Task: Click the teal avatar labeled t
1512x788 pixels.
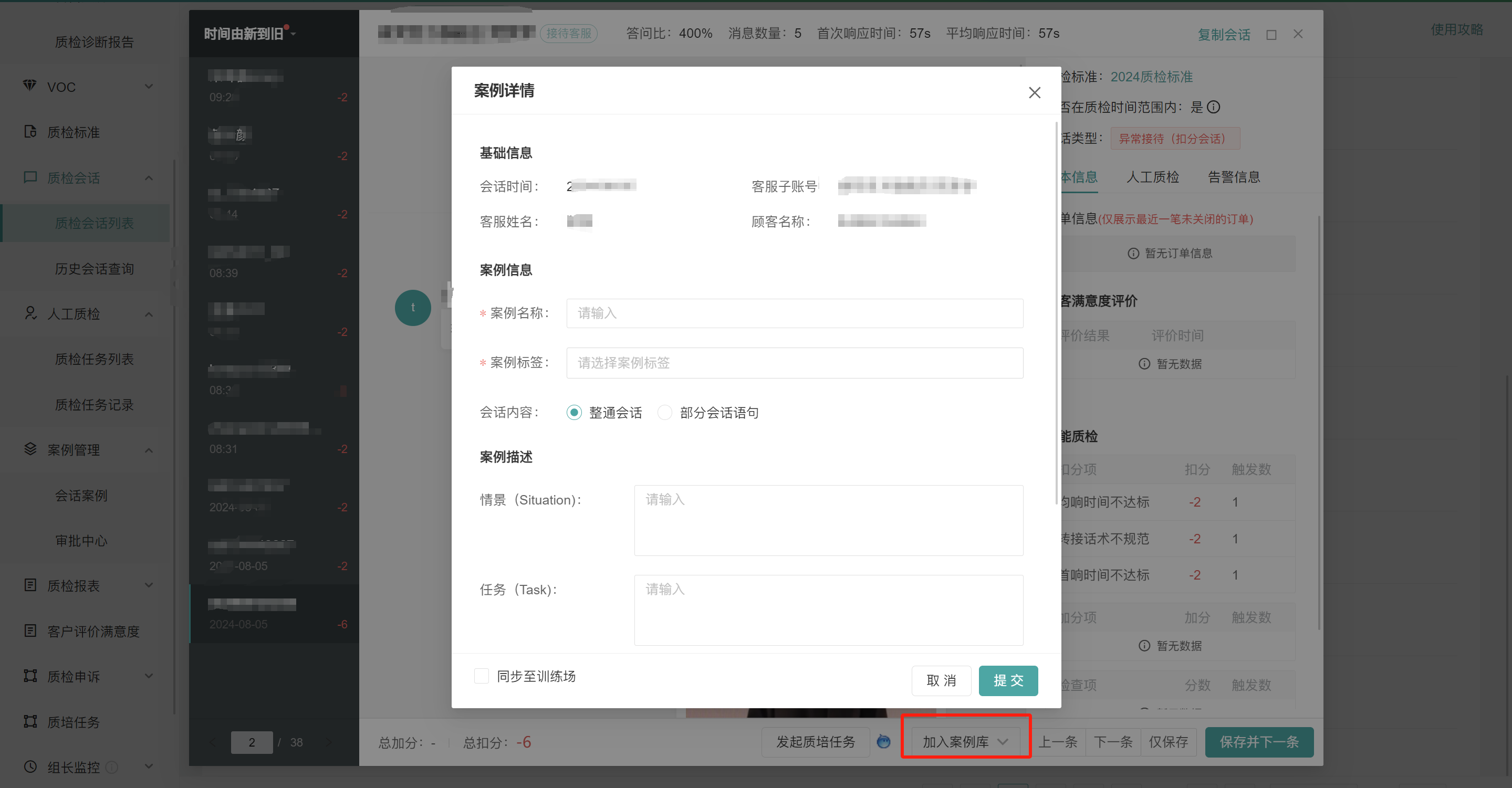Action: [x=413, y=308]
